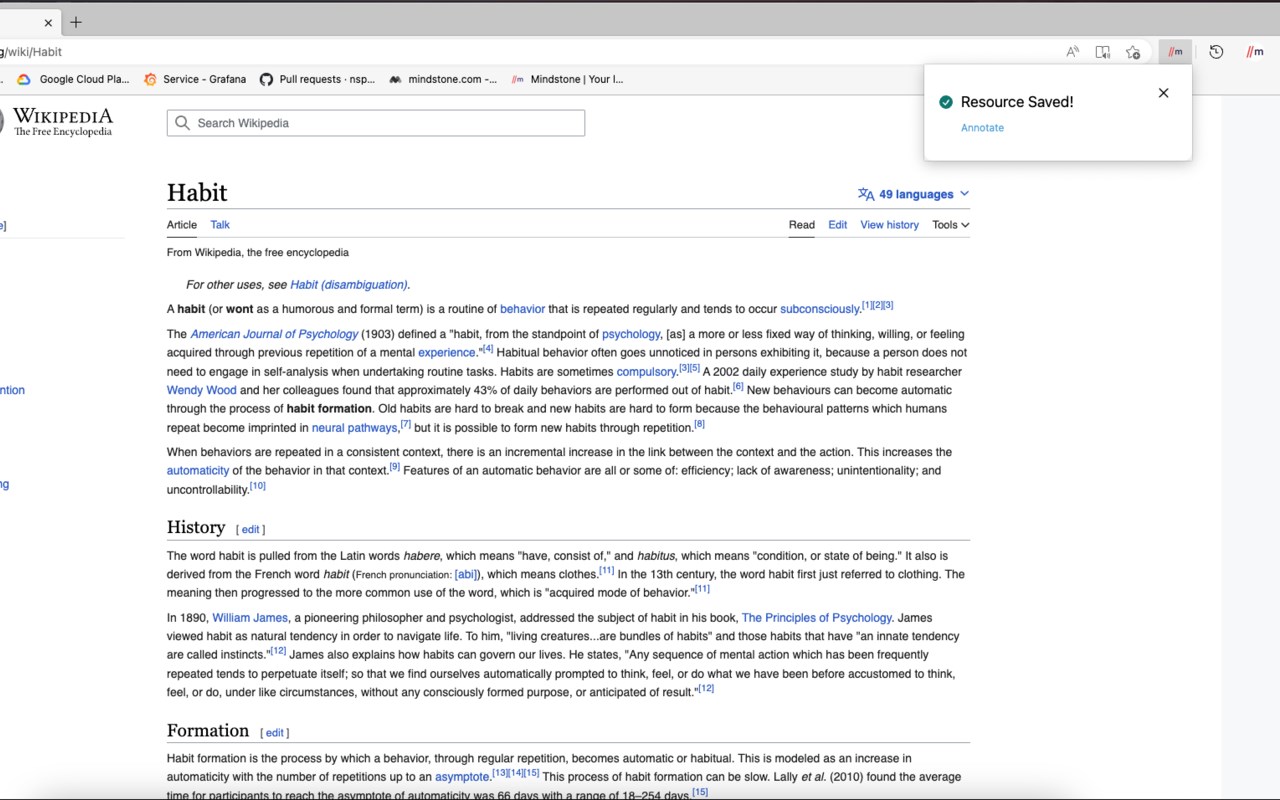Click the 'Habit' page title heading
The image size is (1280, 800).
[197, 193]
